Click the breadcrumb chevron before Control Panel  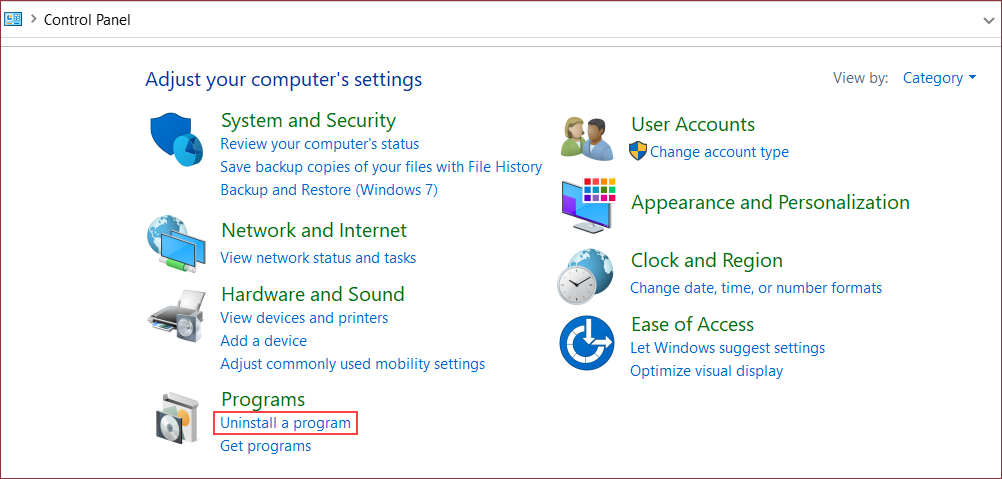click(x=33, y=20)
